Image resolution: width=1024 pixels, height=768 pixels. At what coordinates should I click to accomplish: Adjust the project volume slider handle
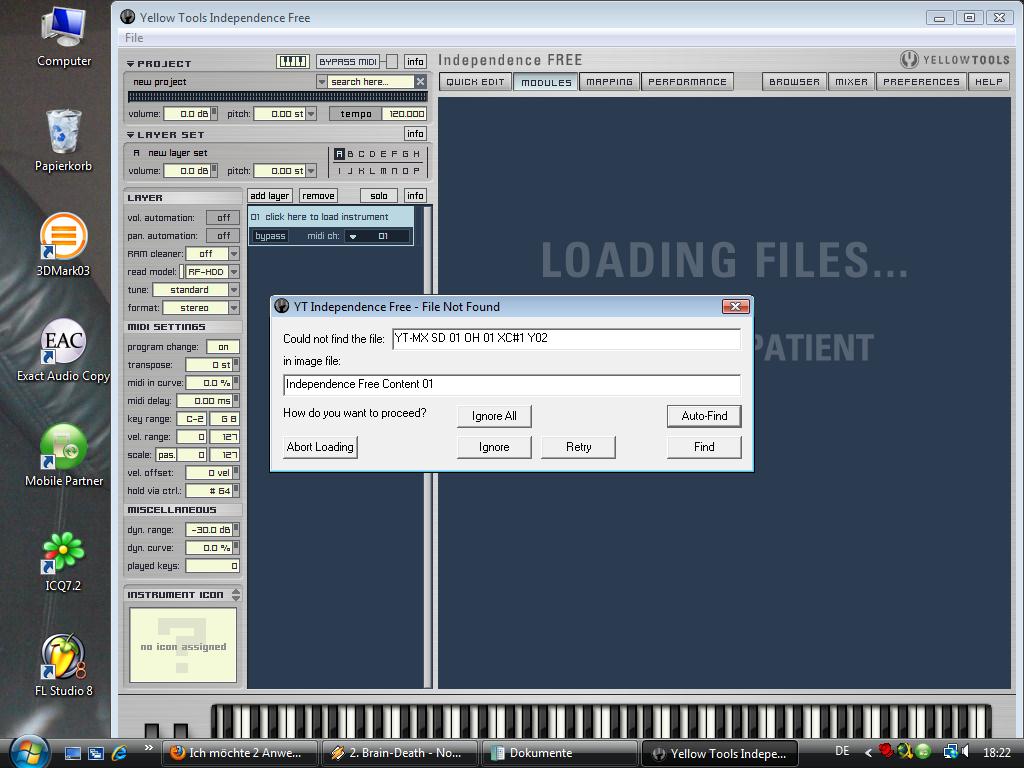[214, 114]
